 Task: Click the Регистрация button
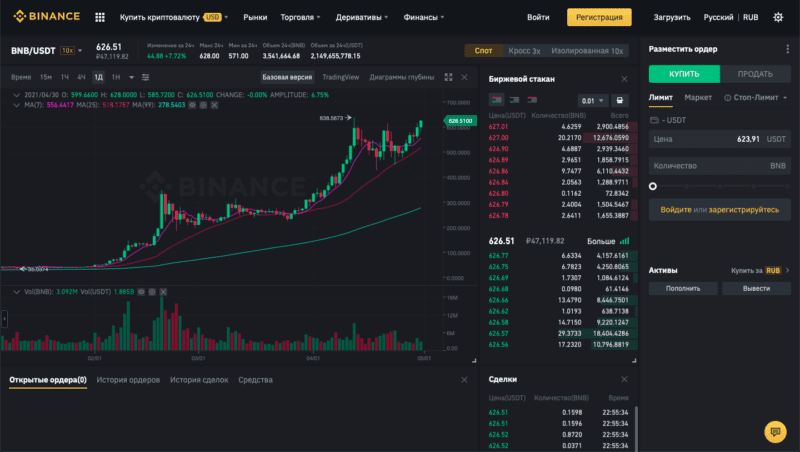[x=599, y=17]
